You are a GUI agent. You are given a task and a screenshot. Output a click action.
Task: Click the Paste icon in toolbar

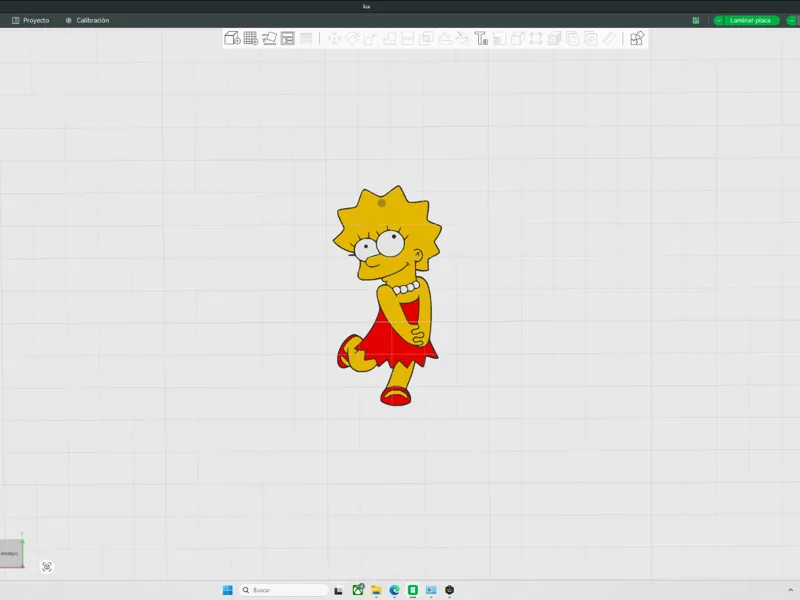tap(591, 38)
